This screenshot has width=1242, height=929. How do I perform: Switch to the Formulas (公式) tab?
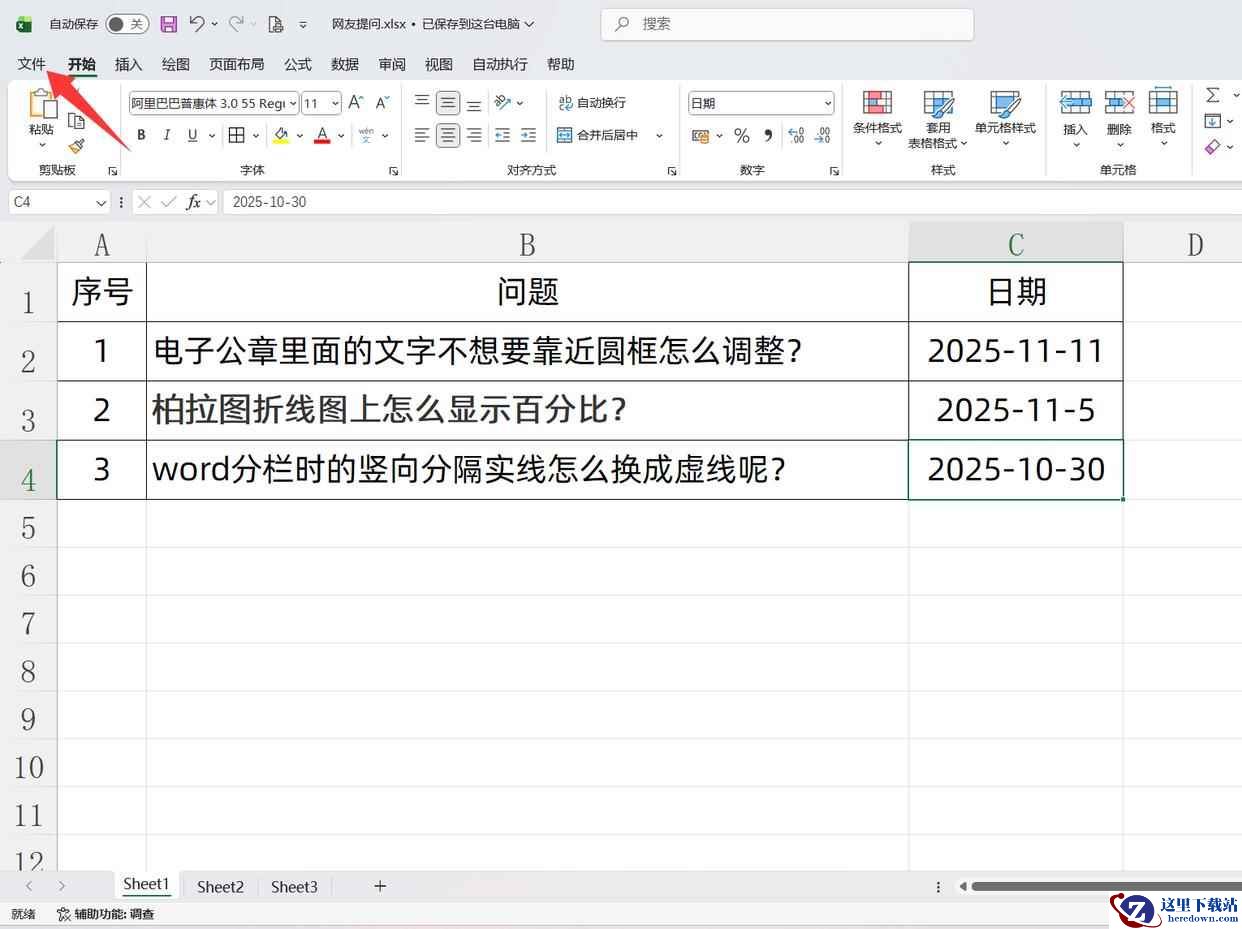click(298, 64)
